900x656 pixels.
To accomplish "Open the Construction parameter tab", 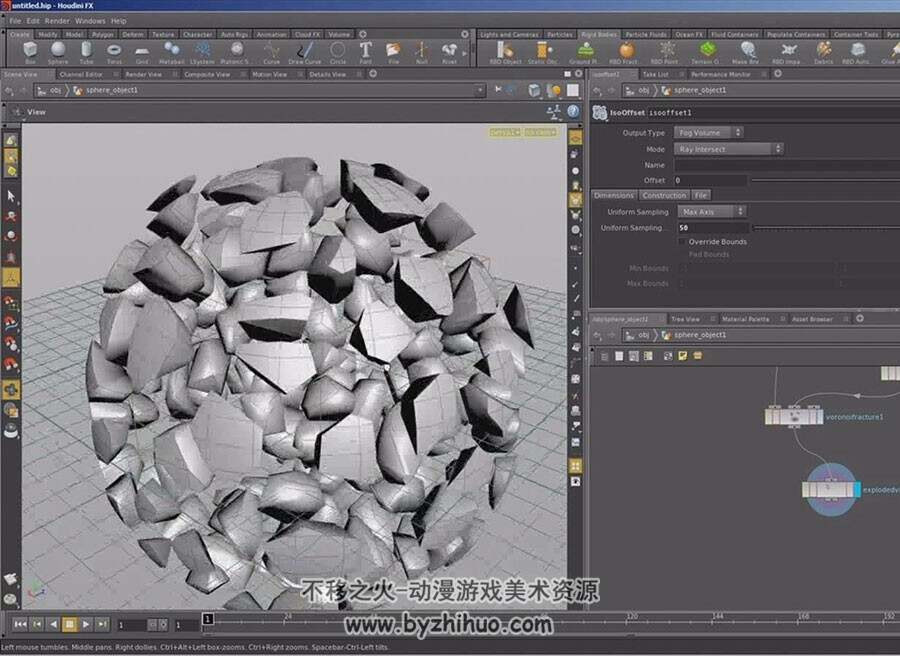I will 664,195.
